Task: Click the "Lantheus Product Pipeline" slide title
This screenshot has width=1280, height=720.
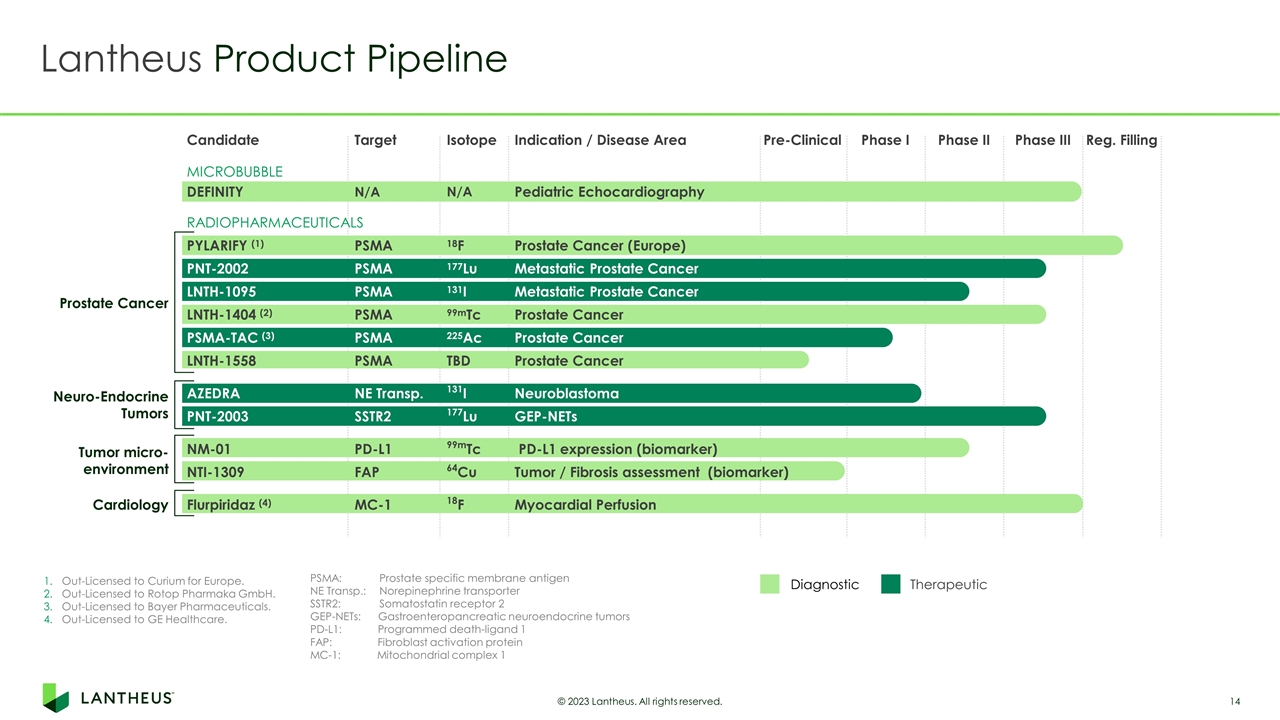Action: 274,59
